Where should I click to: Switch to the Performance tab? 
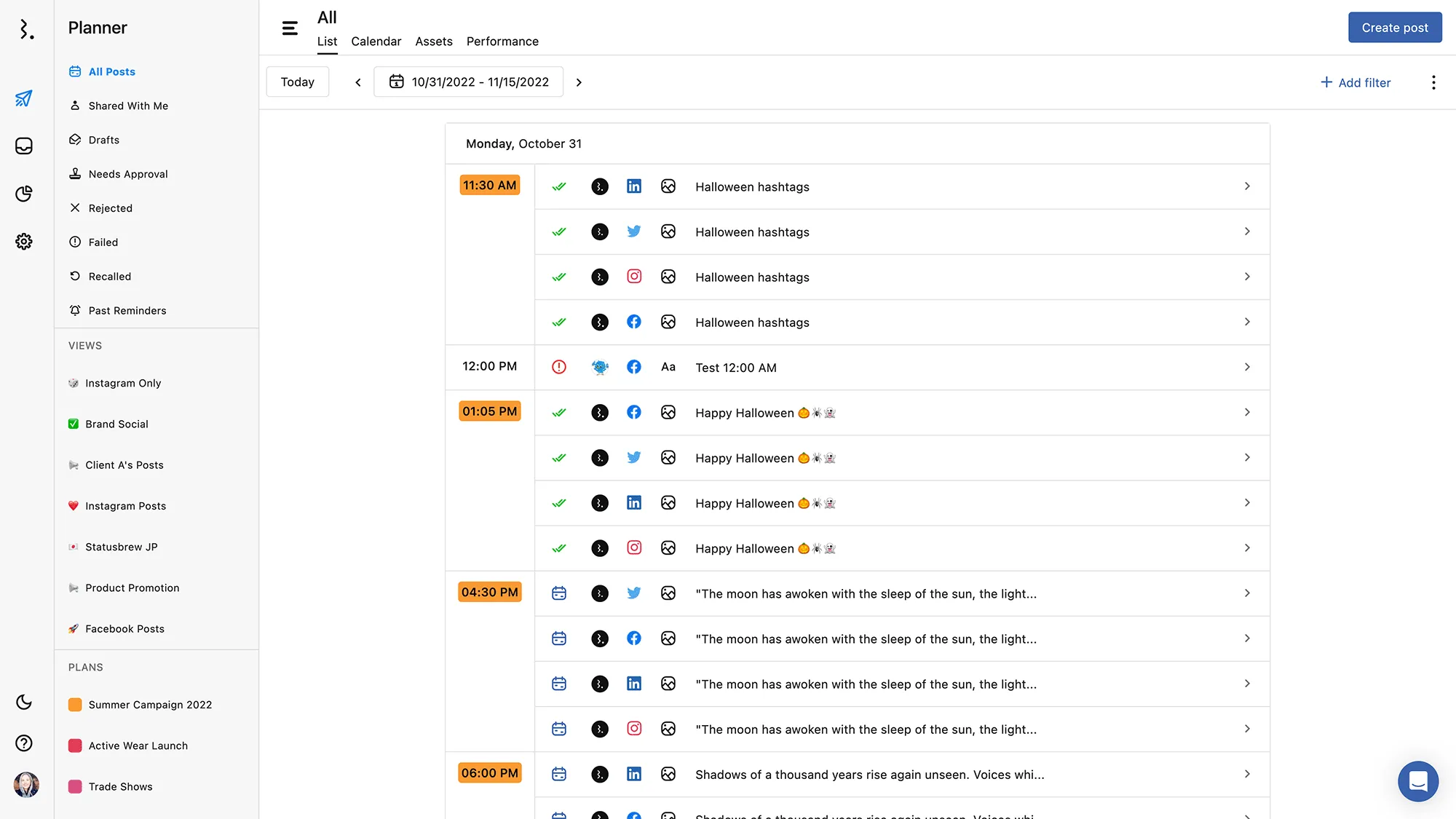point(502,41)
